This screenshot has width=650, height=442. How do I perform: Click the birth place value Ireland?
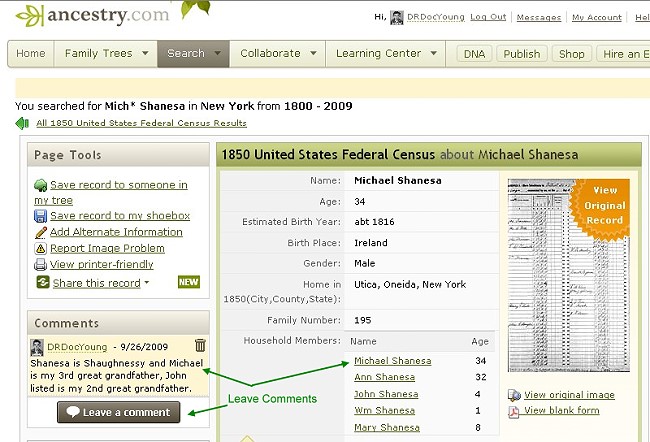[371, 243]
